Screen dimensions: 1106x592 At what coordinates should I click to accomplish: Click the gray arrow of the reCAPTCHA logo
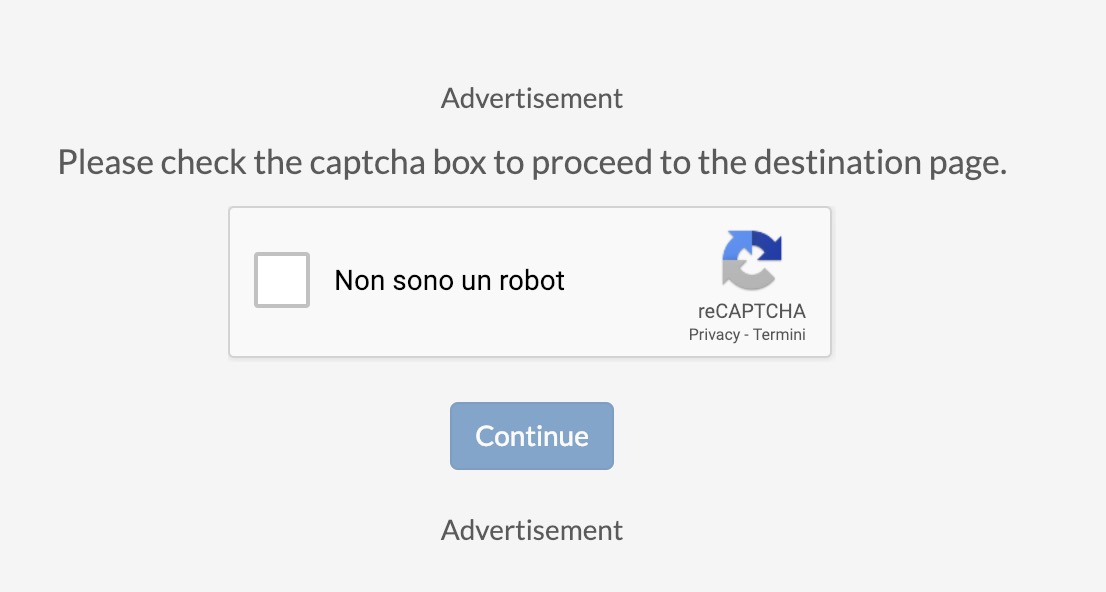tap(740, 272)
